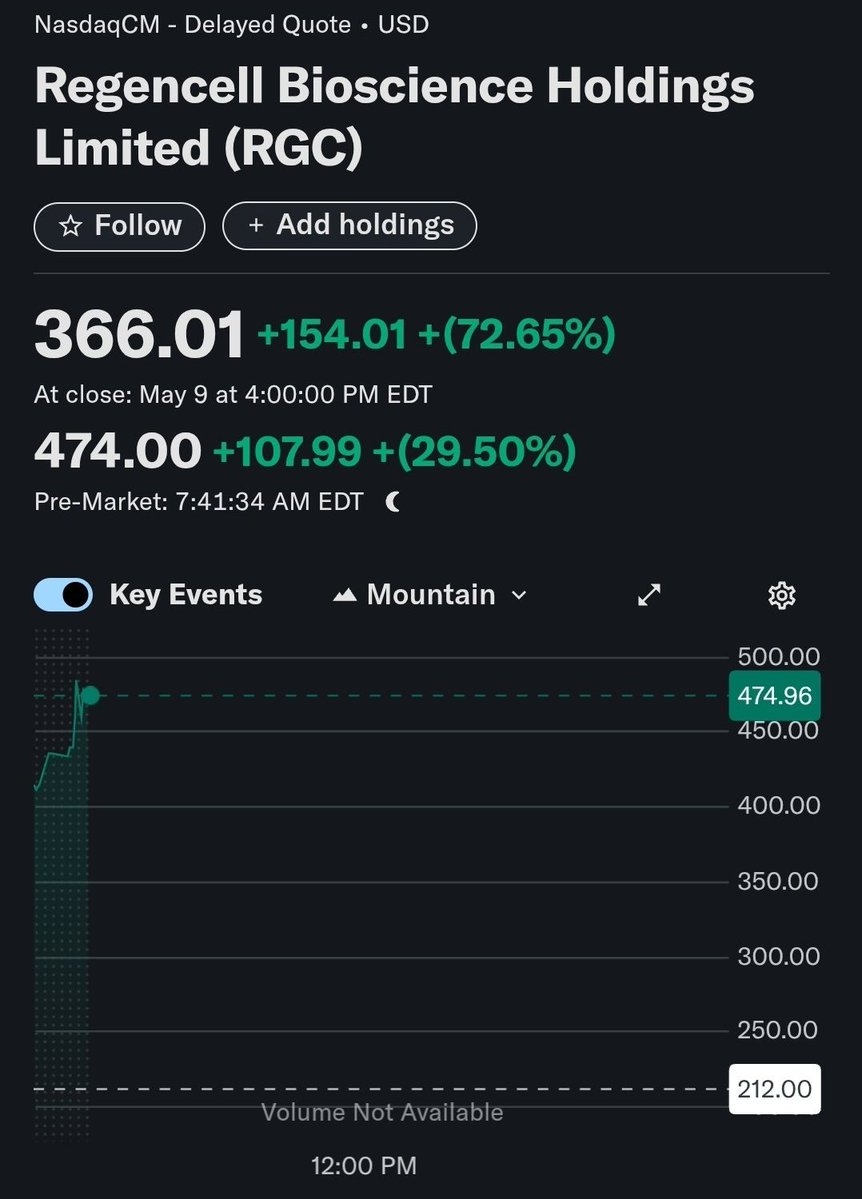Click the 350.00 axis label
The width and height of the screenshot is (862, 1199).
[778, 881]
